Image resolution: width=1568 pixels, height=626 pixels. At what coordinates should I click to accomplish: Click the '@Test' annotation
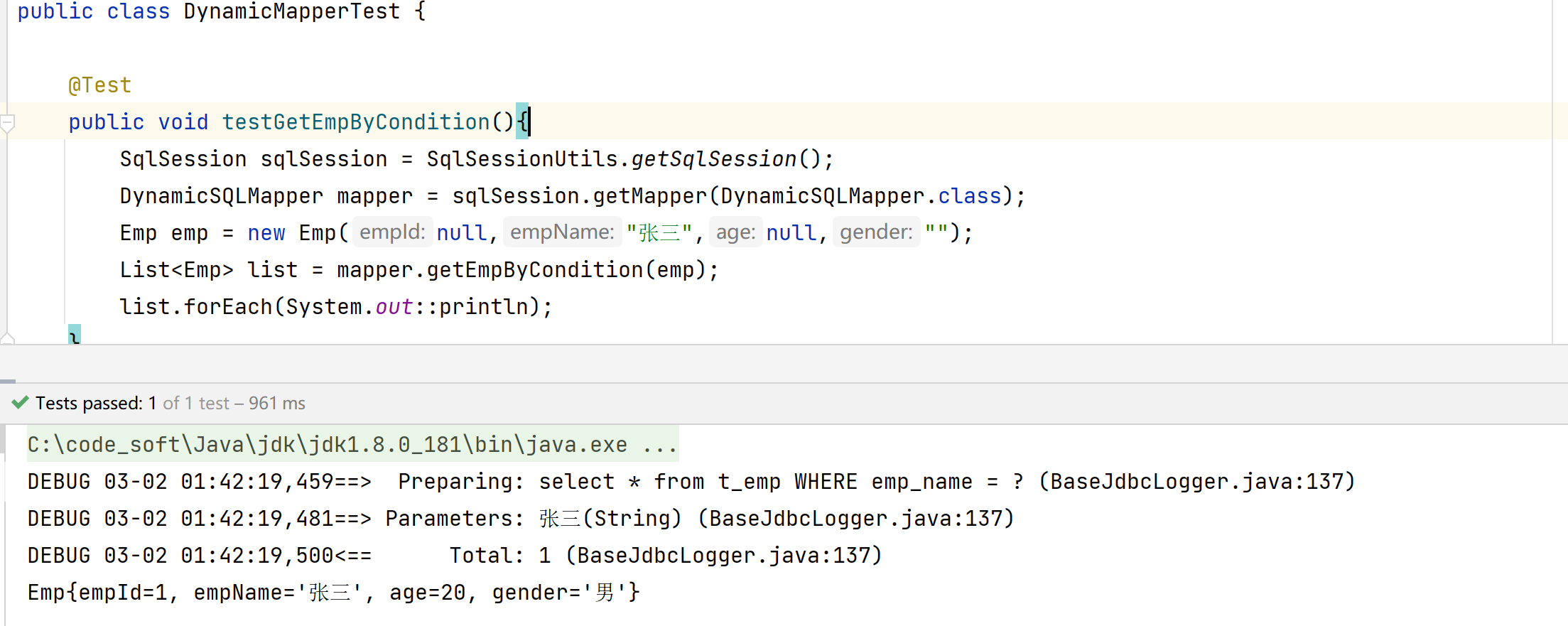(99, 85)
